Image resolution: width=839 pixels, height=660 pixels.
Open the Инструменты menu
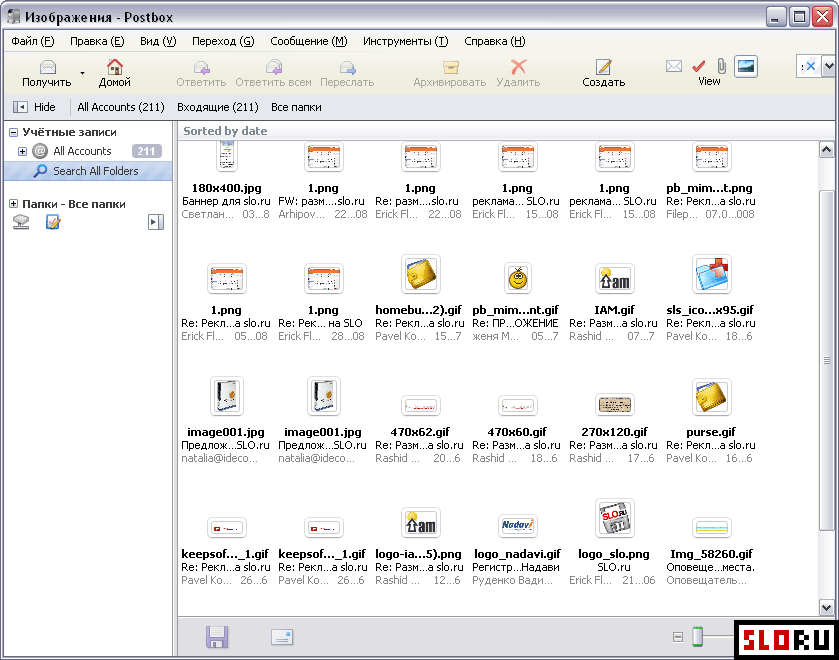point(405,41)
